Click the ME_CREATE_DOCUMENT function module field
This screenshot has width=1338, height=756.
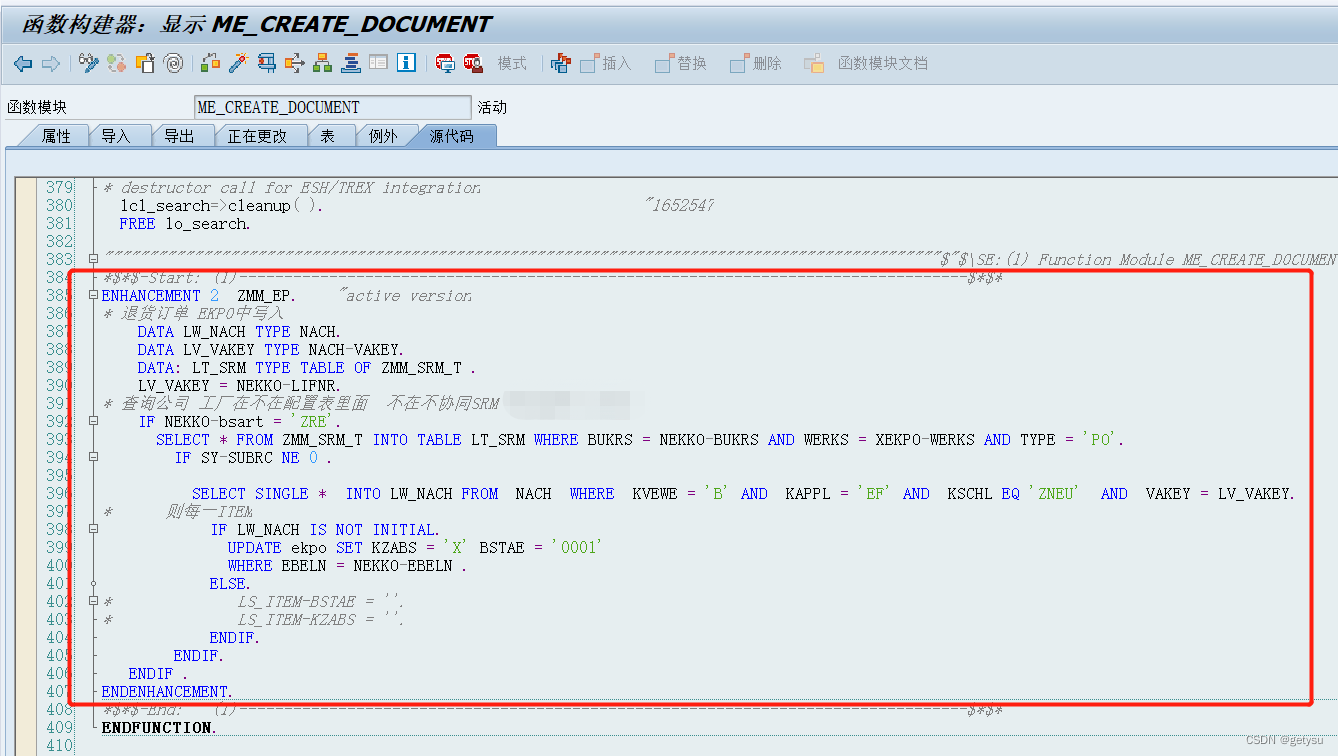coord(332,107)
